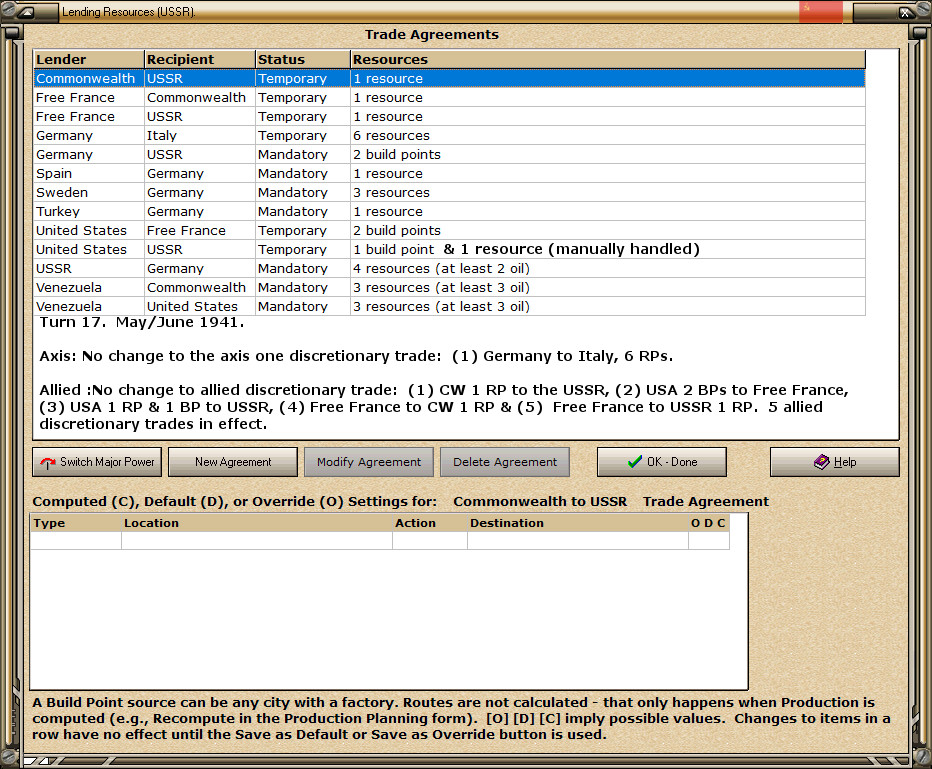Image resolution: width=932 pixels, height=769 pixels.
Task: Click the O D C column header
Action: coord(709,523)
